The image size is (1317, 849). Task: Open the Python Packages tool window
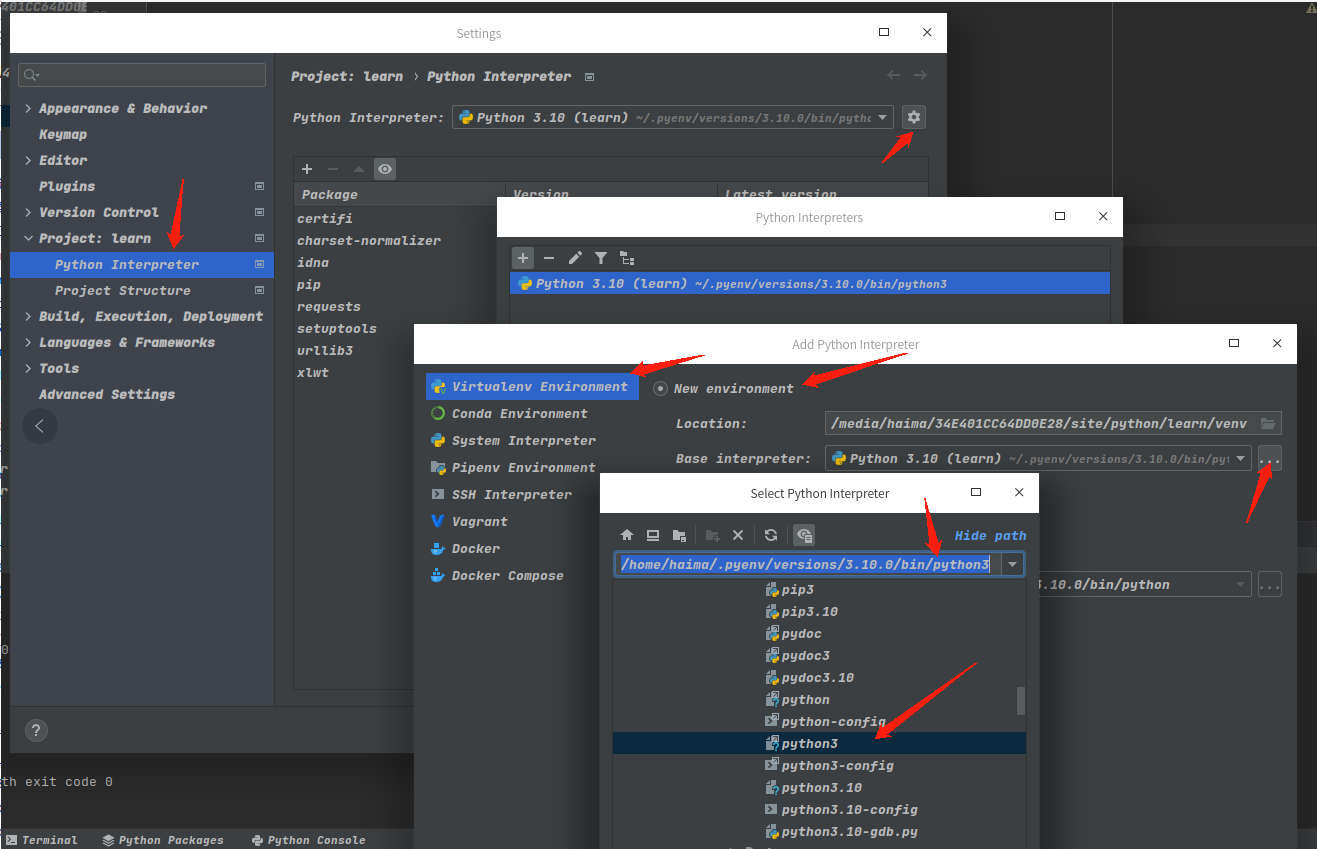tap(163, 840)
